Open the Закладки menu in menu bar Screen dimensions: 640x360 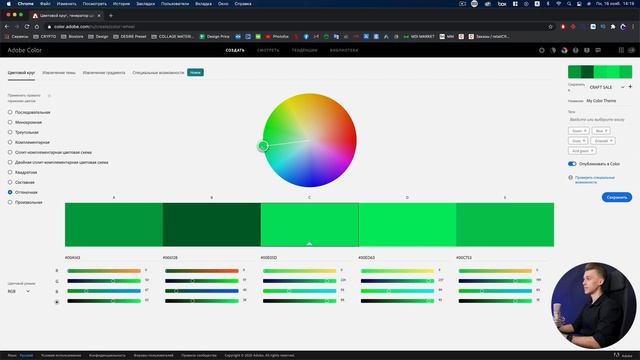tap(145, 4)
